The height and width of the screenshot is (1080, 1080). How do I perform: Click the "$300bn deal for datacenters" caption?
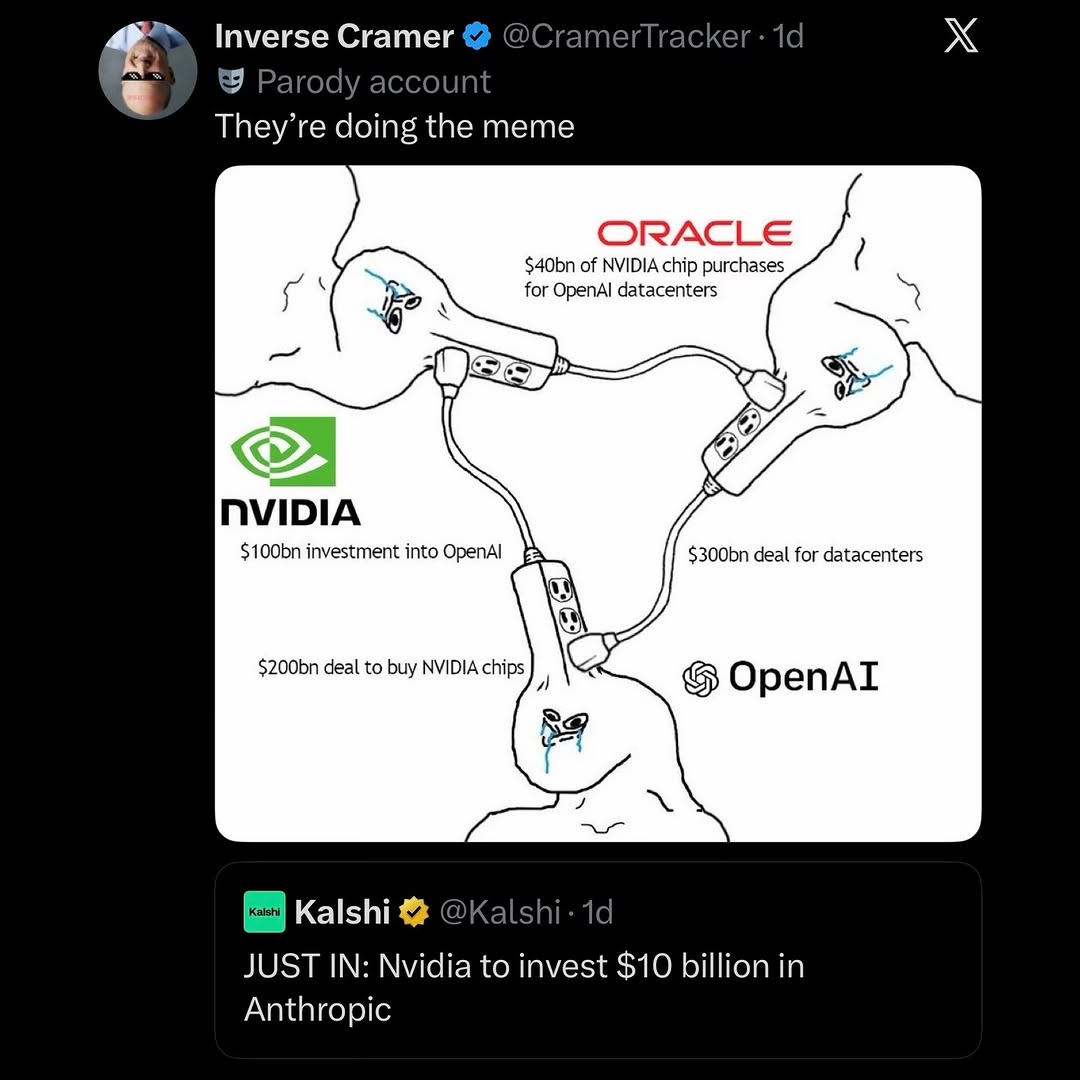click(805, 554)
